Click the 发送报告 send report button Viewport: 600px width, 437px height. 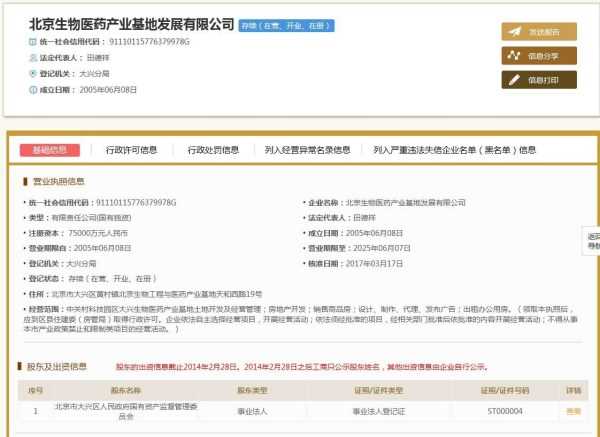coord(539,32)
